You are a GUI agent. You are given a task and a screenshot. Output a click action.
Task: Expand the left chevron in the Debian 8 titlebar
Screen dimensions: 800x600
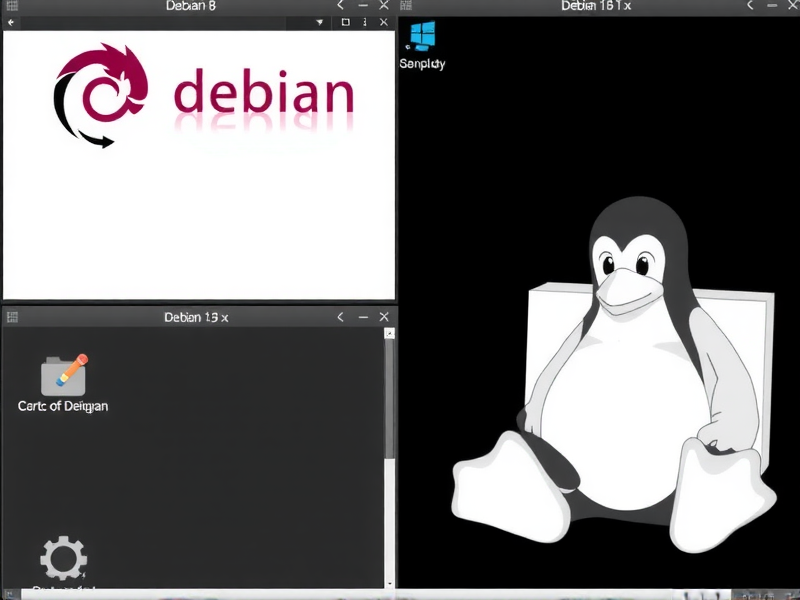tap(340, 6)
